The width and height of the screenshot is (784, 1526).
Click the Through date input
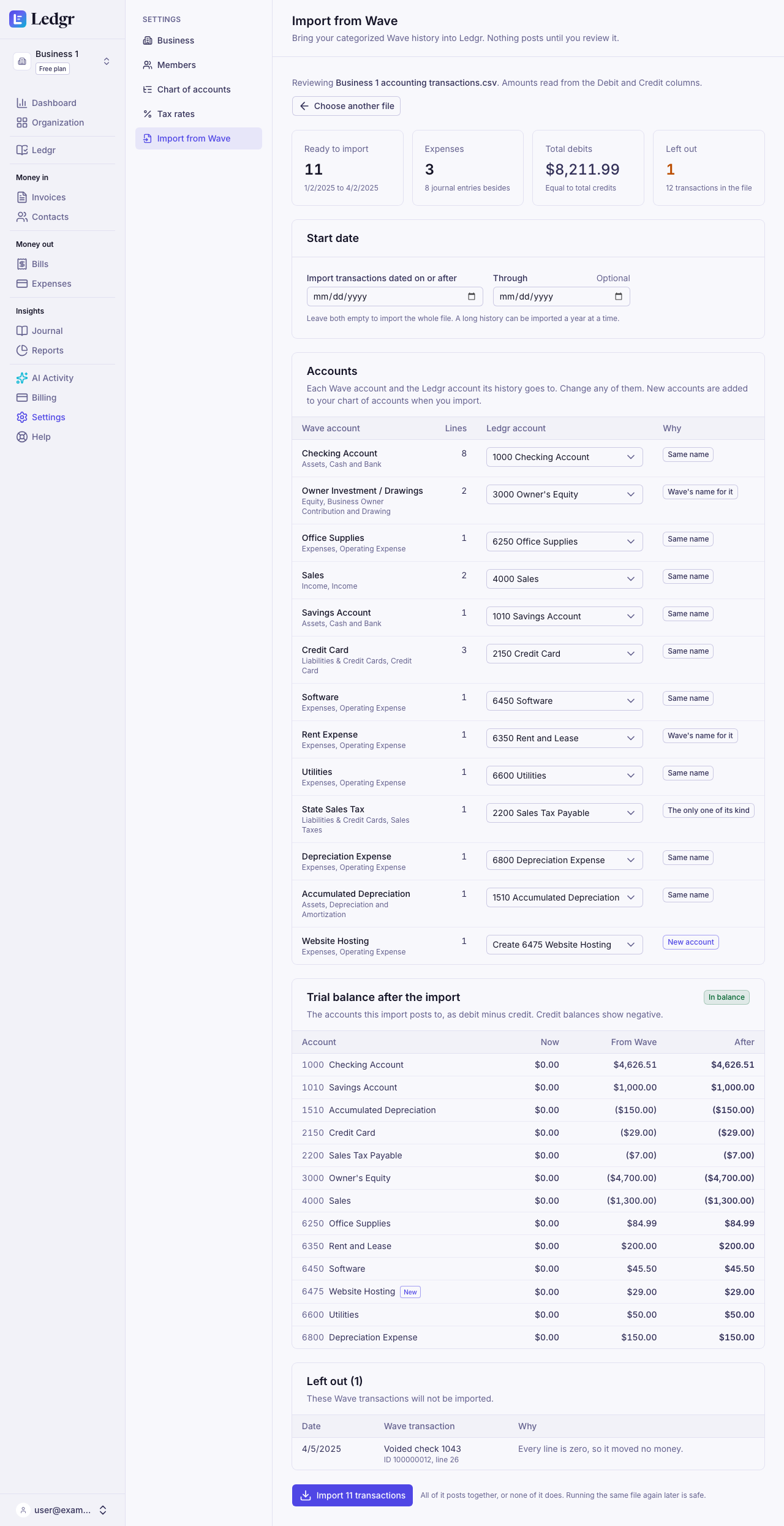561,297
